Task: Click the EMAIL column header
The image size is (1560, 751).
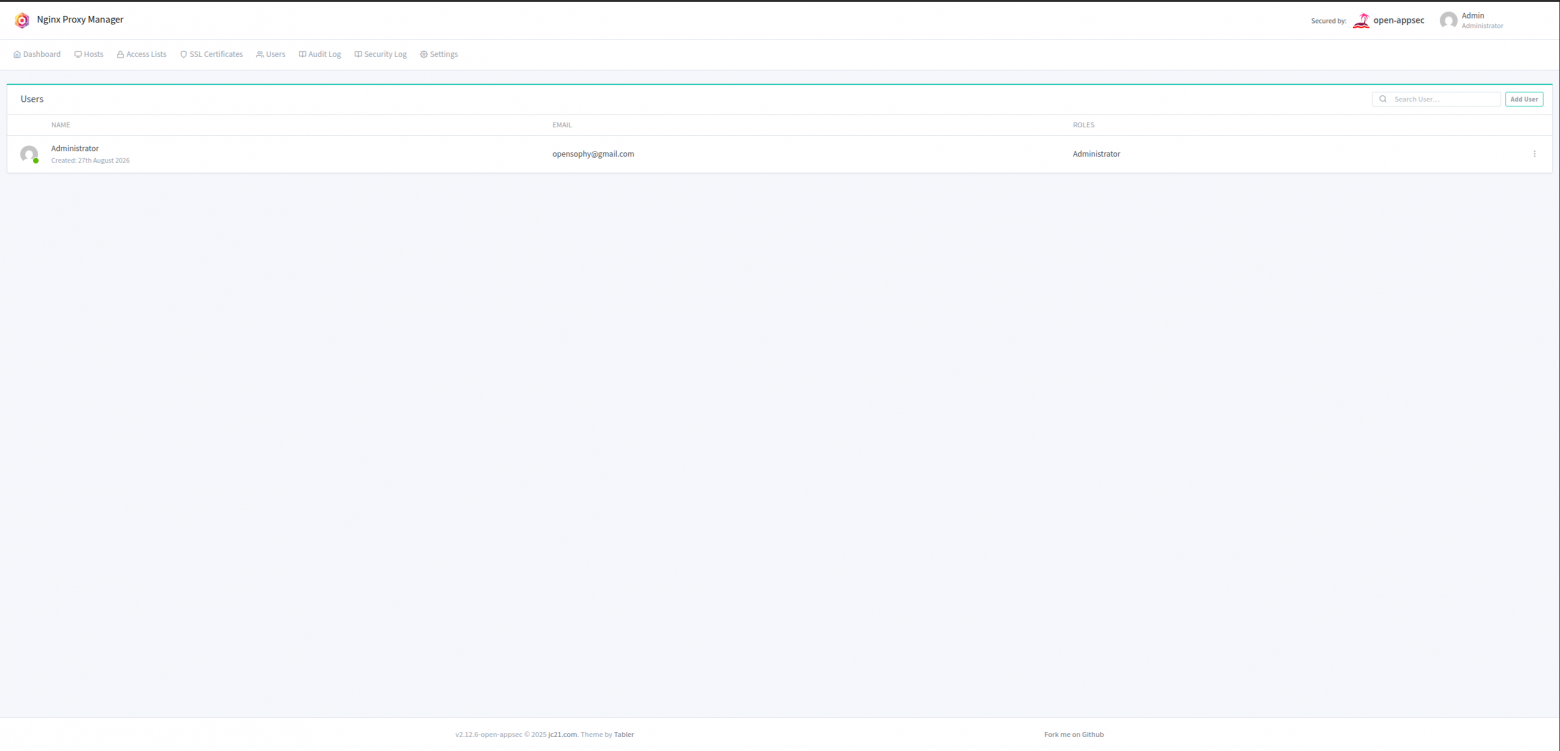Action: (x=562, y=125)
